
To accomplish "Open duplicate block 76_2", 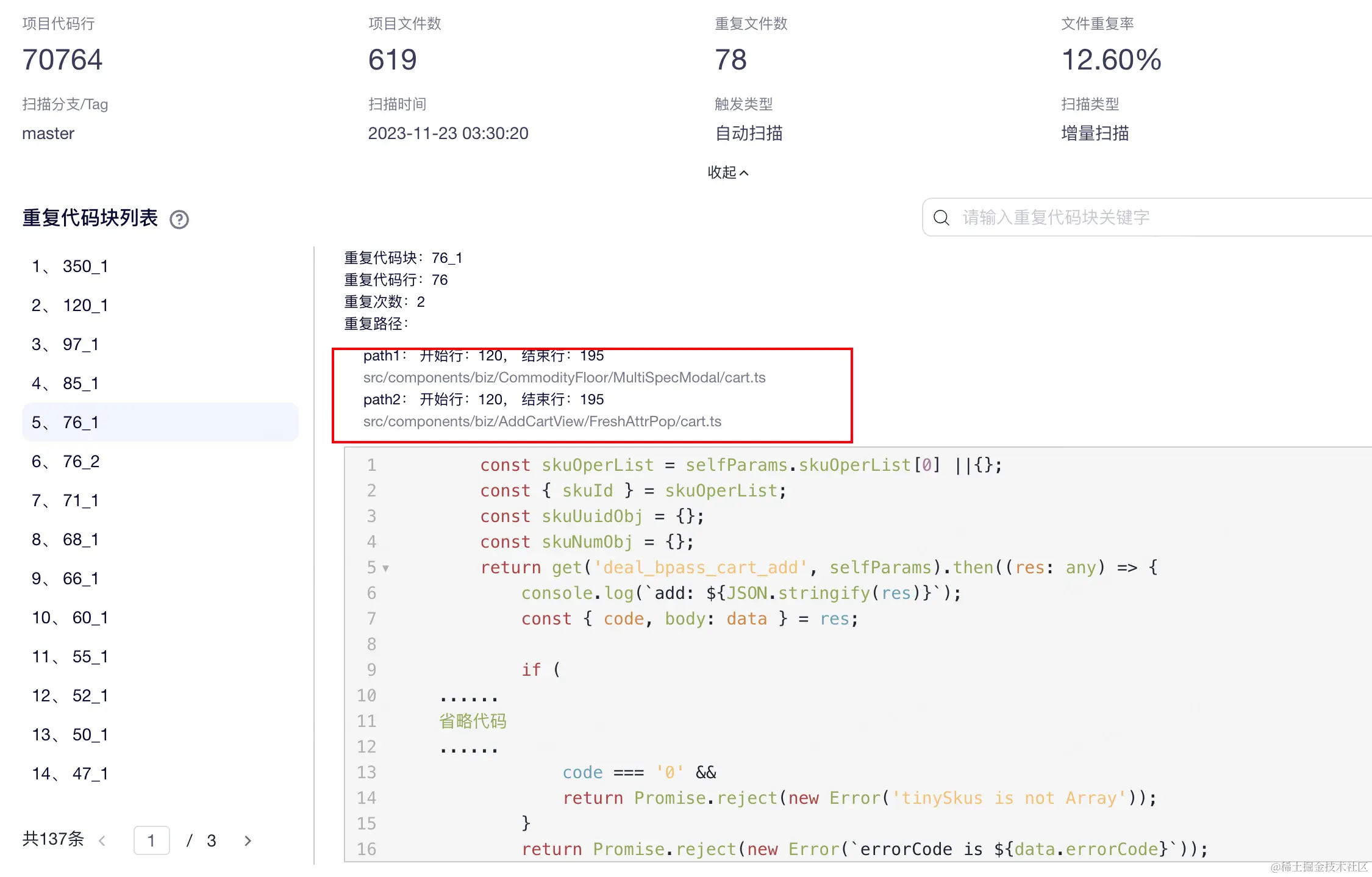I will (81, 462).
